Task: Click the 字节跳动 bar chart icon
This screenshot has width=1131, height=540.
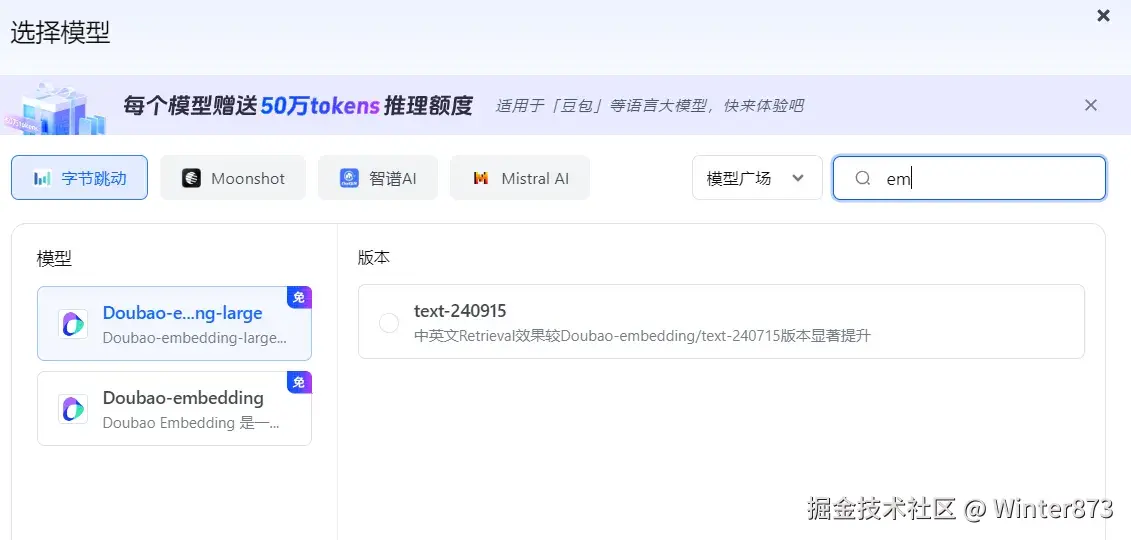Action: coord(43,178)
